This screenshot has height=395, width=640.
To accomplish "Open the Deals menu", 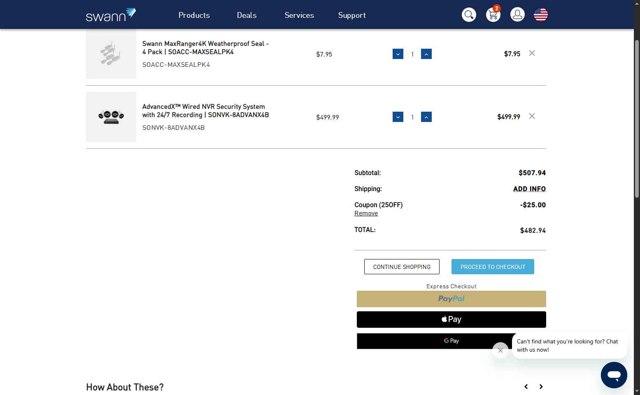I will (247, 15).
